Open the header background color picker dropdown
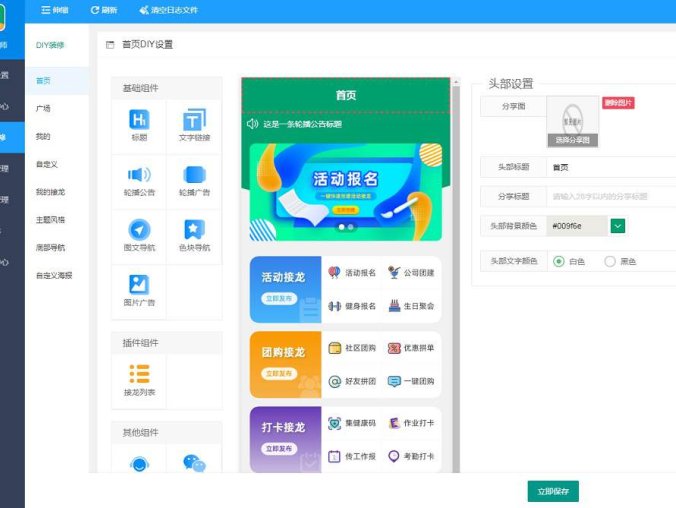 coord(618,226)
